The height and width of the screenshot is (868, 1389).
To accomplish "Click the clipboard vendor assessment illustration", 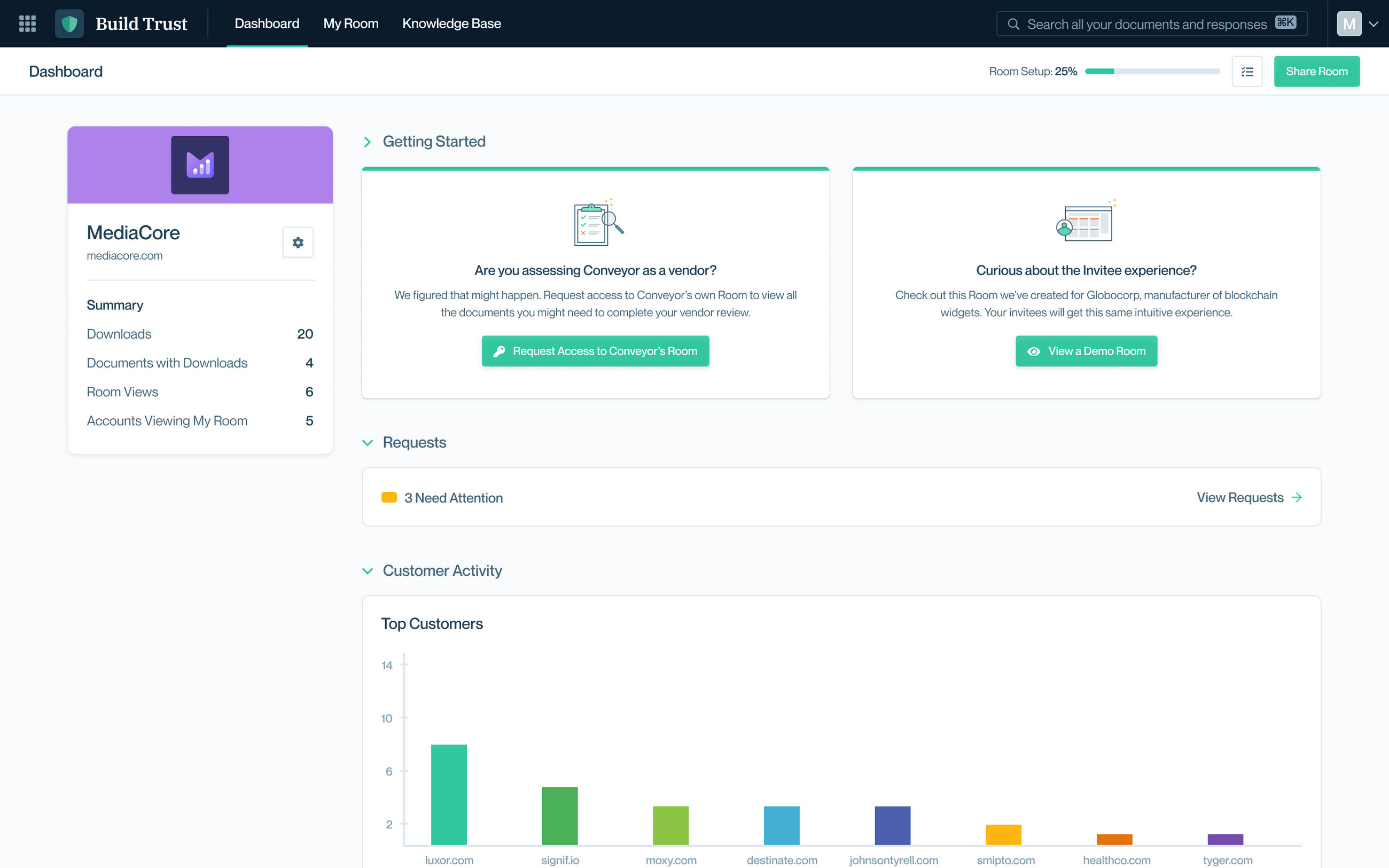I will [x=597, y=222].
